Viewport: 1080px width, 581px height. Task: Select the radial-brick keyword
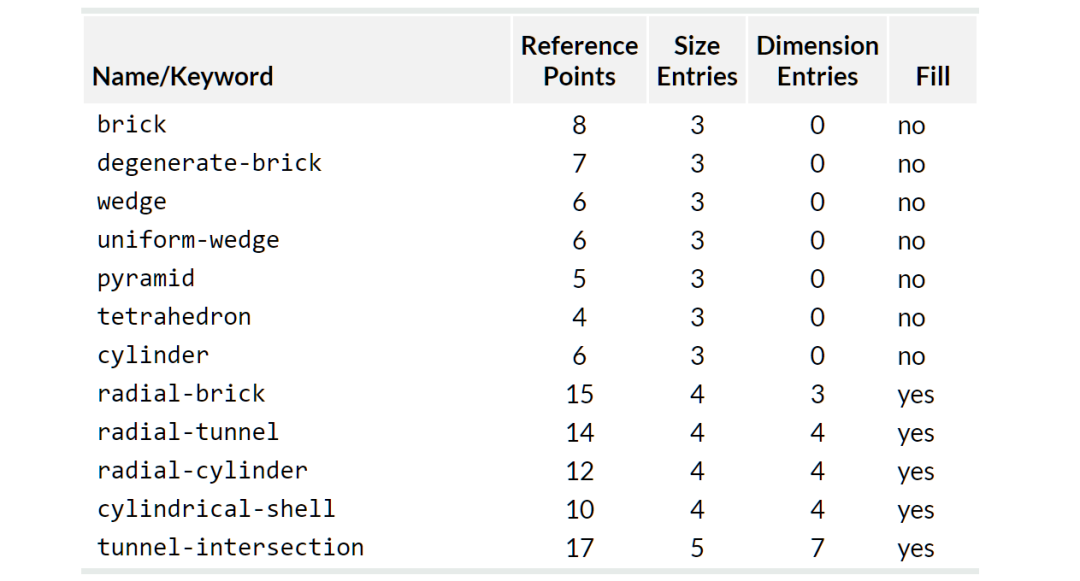tap(181, 394)
